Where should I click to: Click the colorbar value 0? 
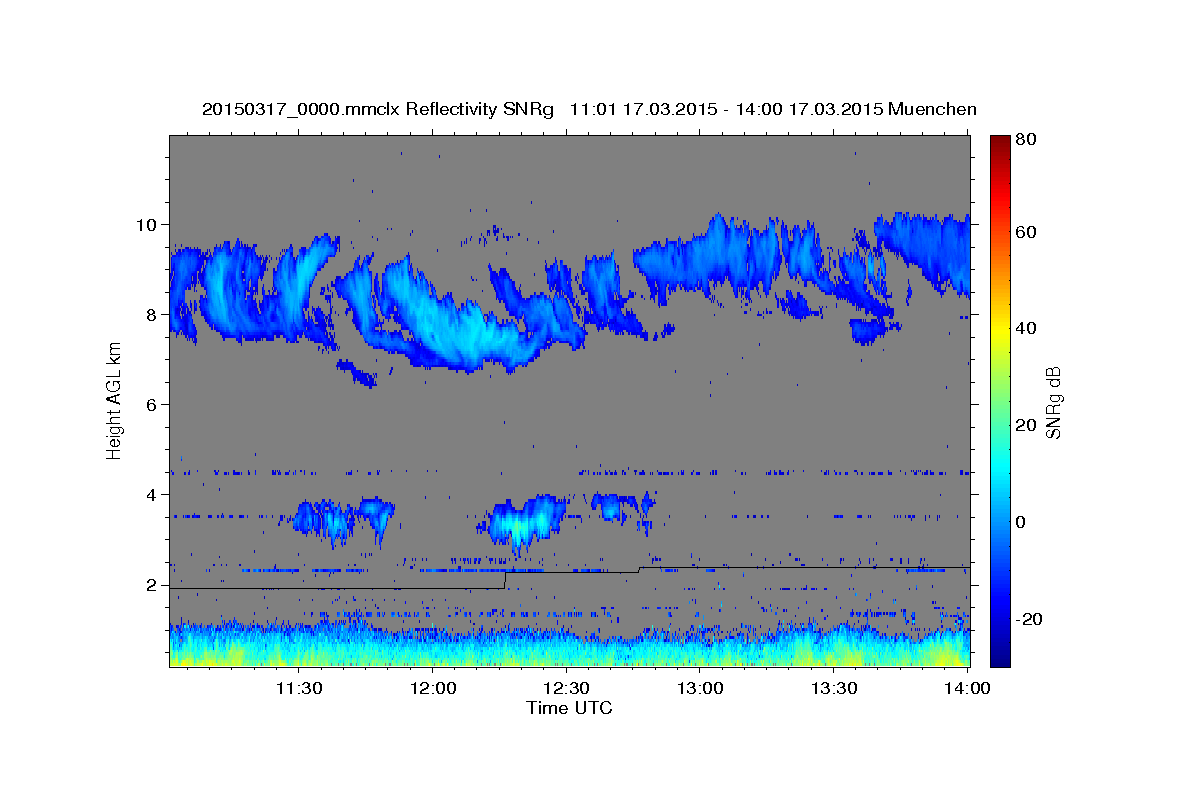(x=1021, y=522)
